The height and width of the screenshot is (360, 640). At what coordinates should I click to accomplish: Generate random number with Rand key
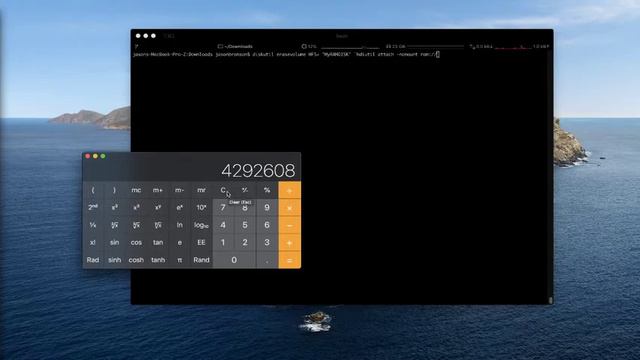click(201, 260)
